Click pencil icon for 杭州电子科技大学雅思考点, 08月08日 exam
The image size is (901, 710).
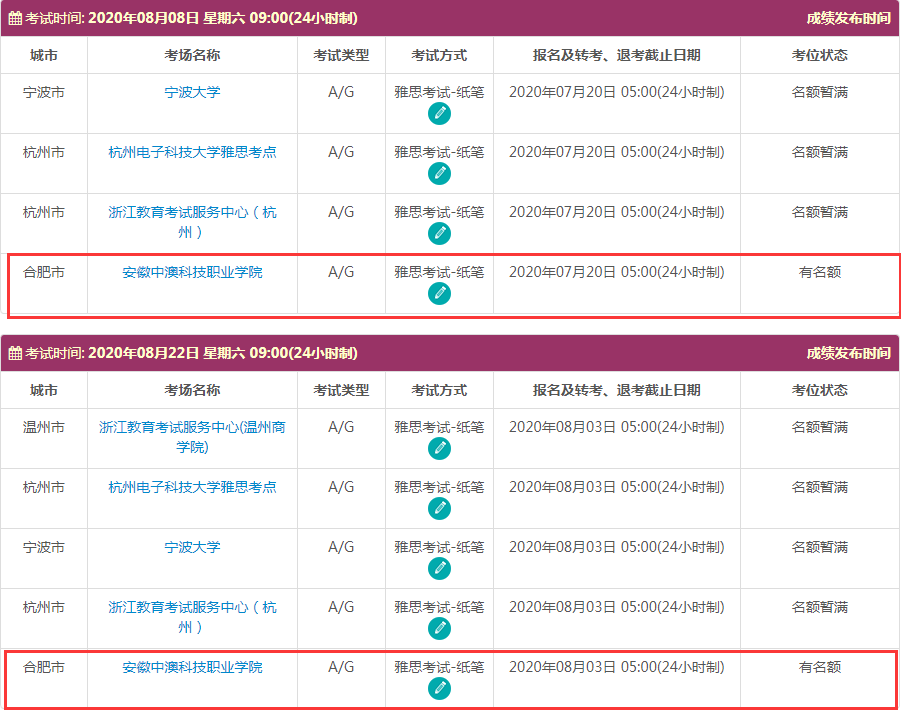(x=439, y=174)
